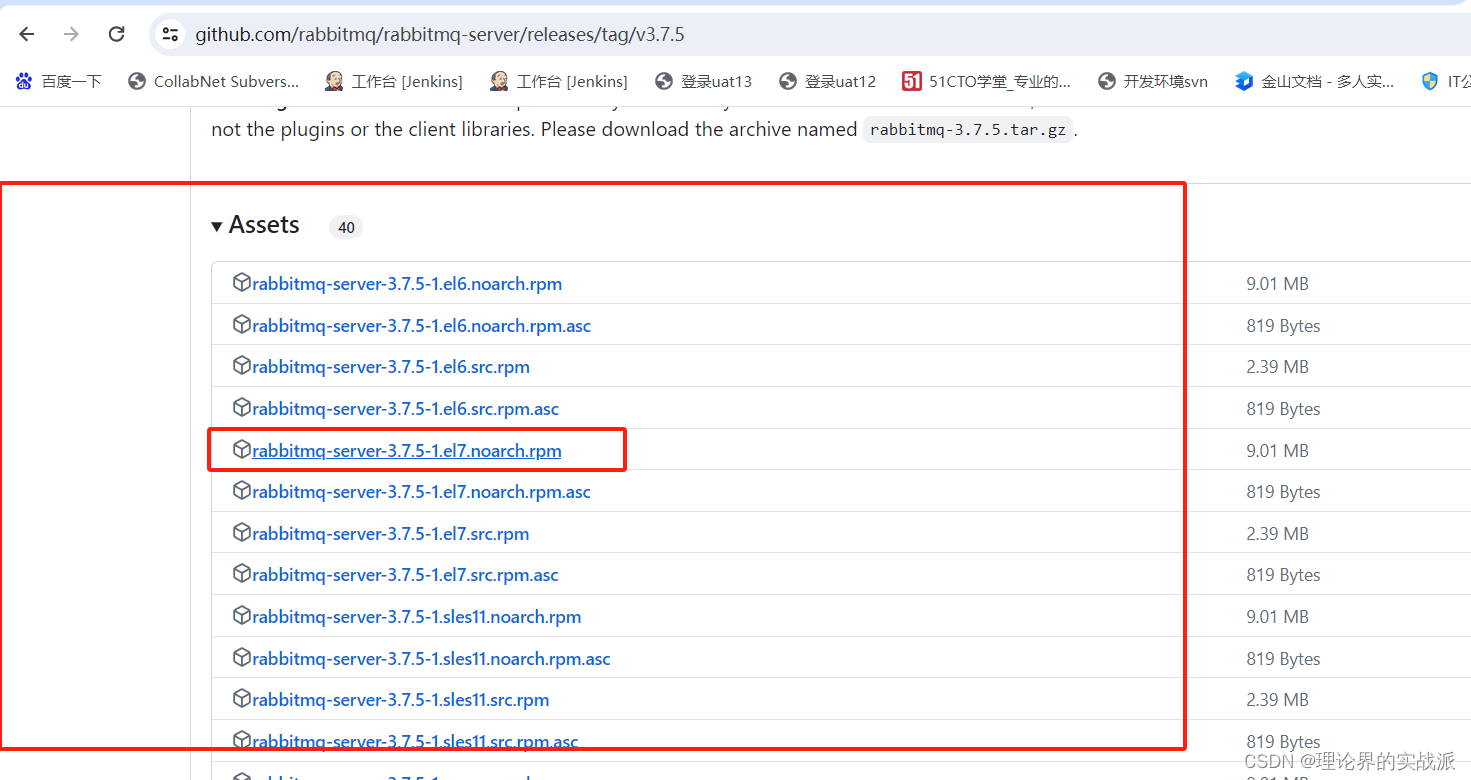Click the rabbitmq-3.7.5.tar.gz code text
The width and height of the screenshot is (1471, 780).
point(968,130)
